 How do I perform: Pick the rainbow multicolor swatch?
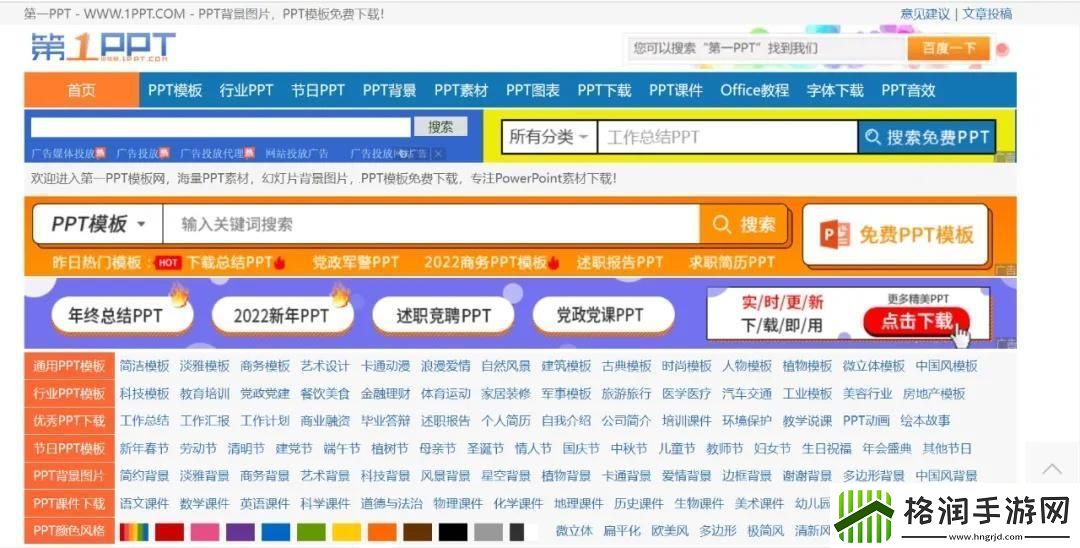point(134,531)
